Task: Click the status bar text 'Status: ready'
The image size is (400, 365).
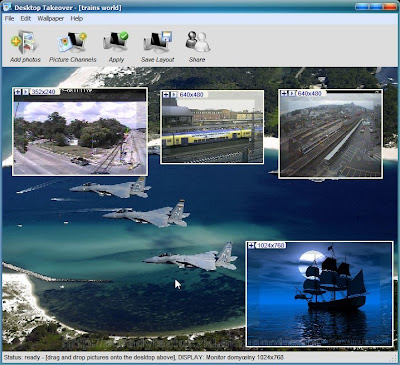Action: (22, 357)
